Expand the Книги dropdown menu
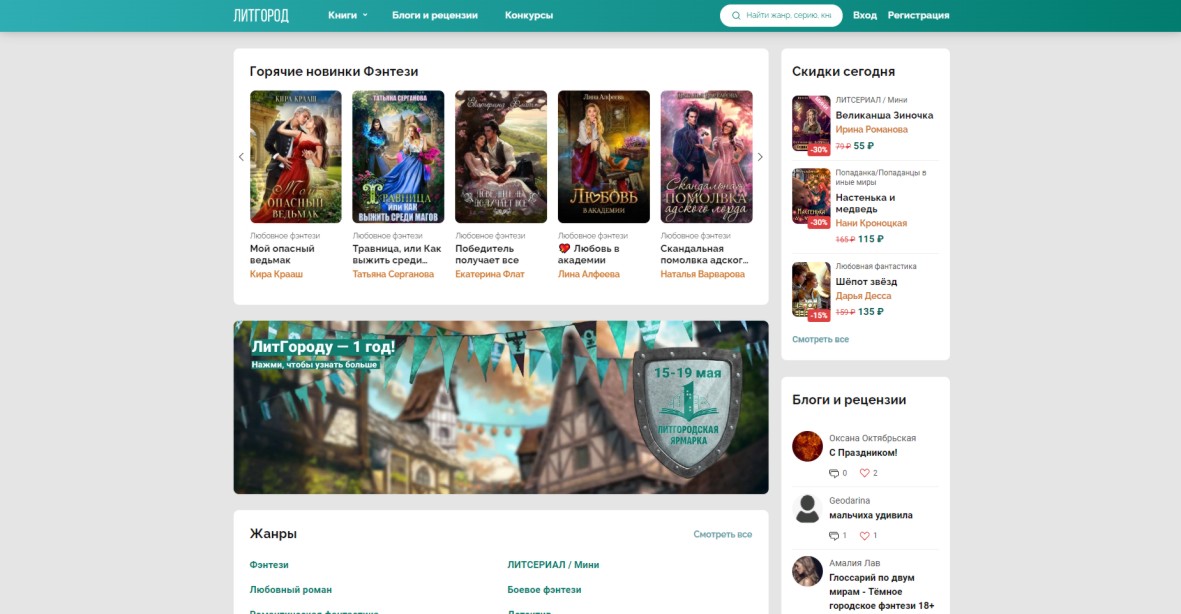 coord(347,15)
